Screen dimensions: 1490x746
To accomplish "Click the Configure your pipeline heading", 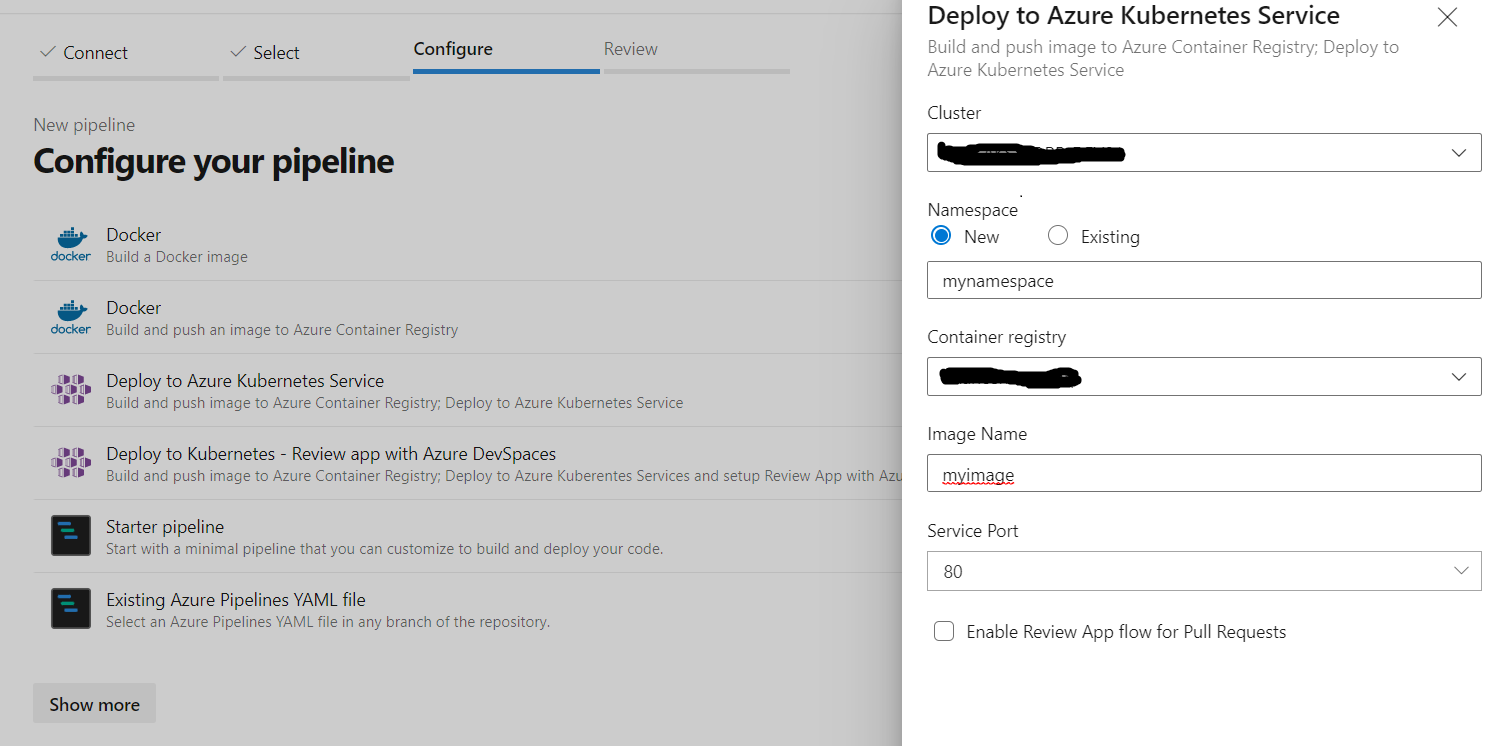I will 214,161.
